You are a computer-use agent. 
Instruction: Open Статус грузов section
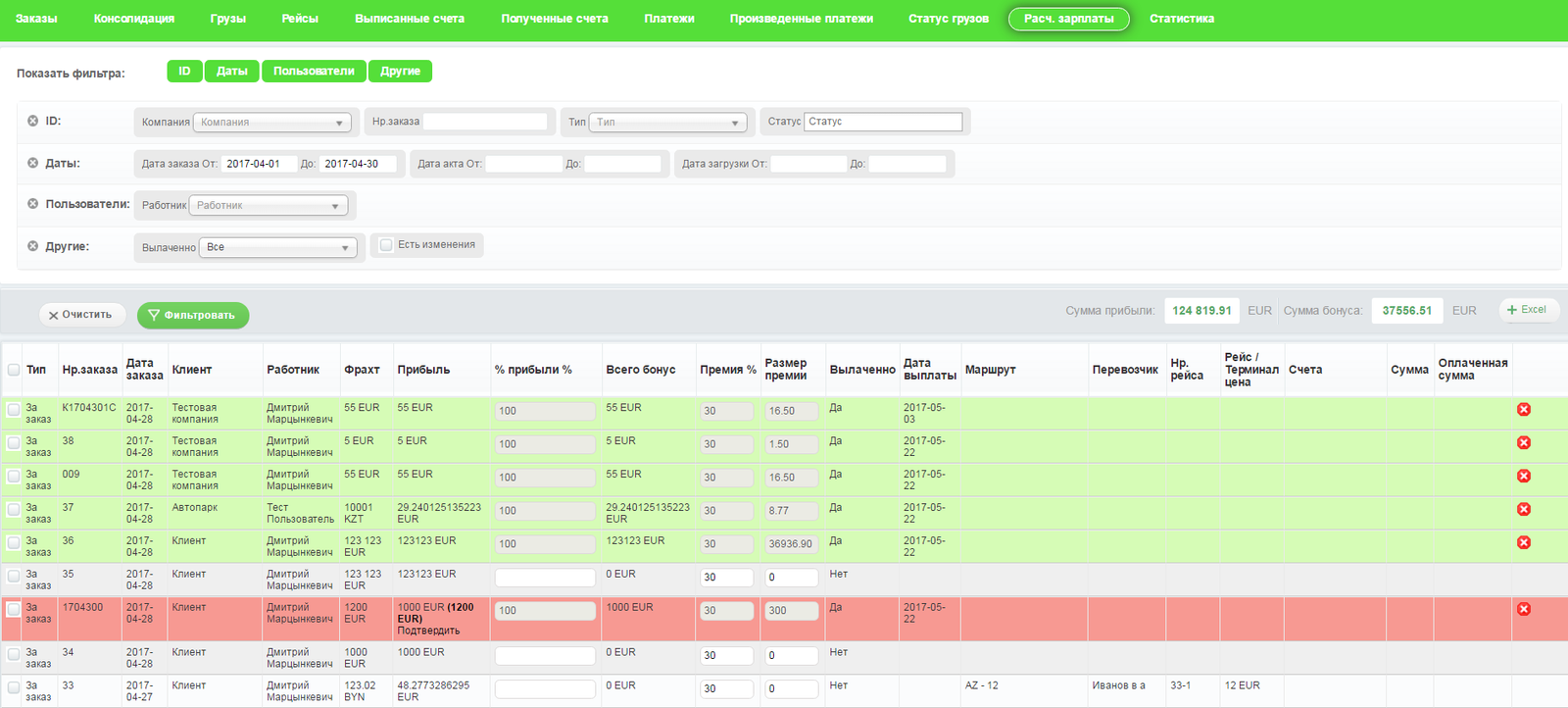tap(949, 19)
